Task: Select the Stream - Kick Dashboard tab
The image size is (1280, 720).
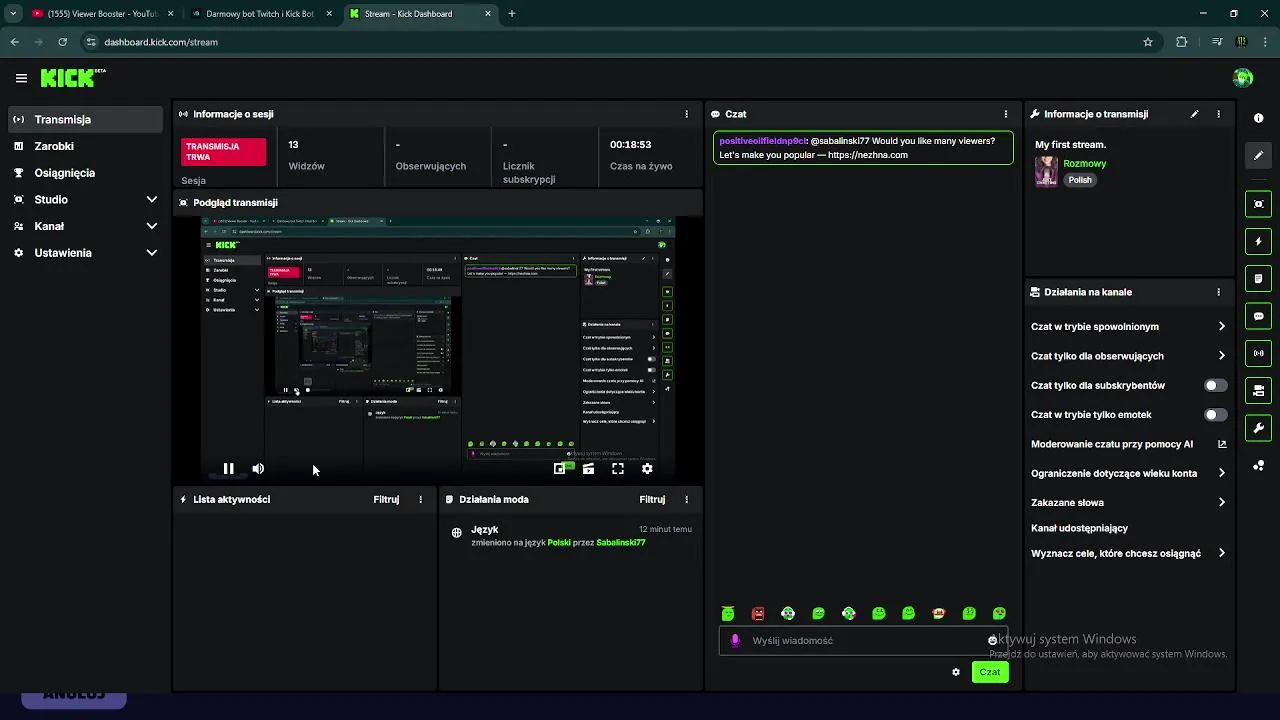Action: click(420, 14)
